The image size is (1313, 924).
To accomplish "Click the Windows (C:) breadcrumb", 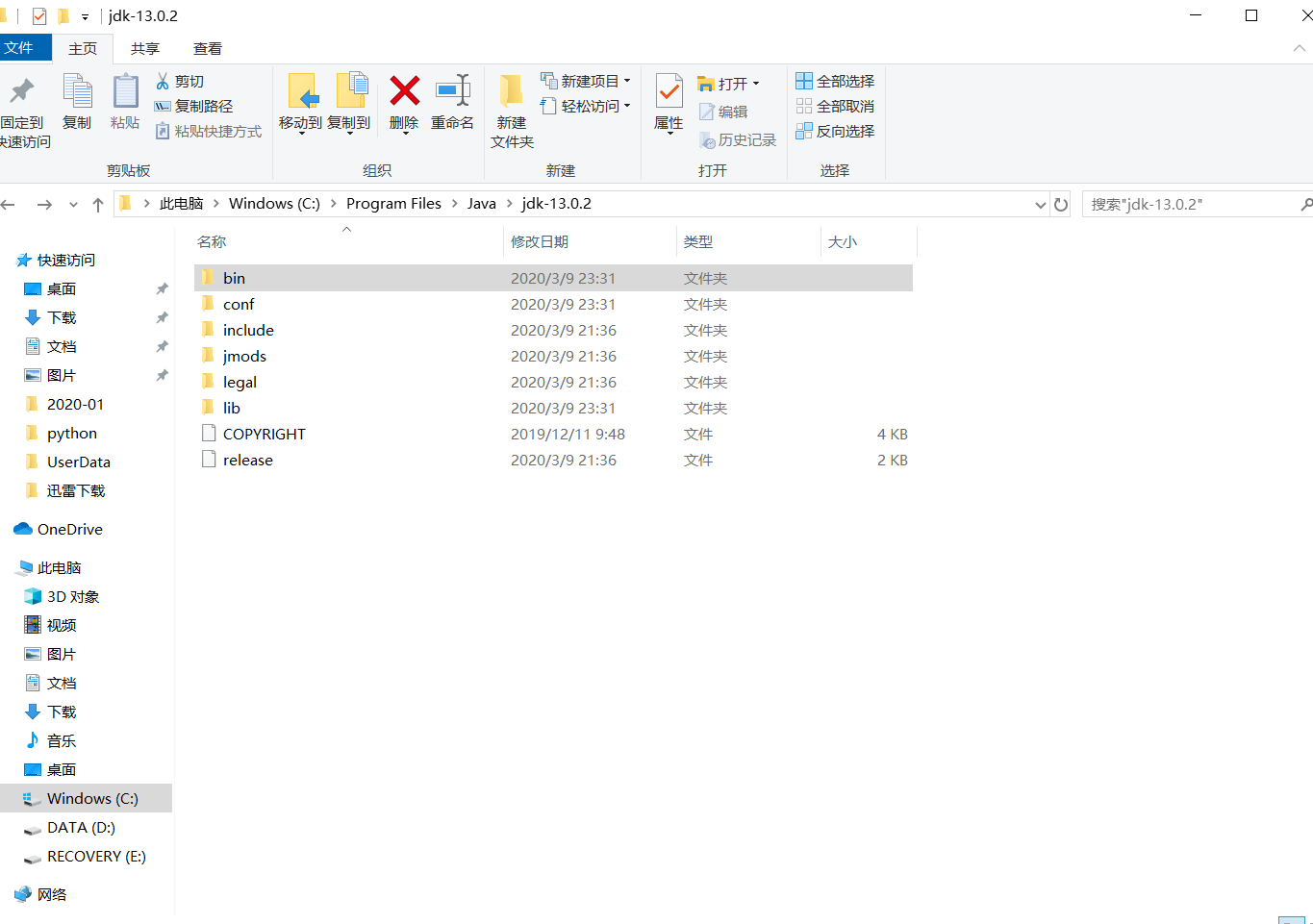I will tap(274, 204).
